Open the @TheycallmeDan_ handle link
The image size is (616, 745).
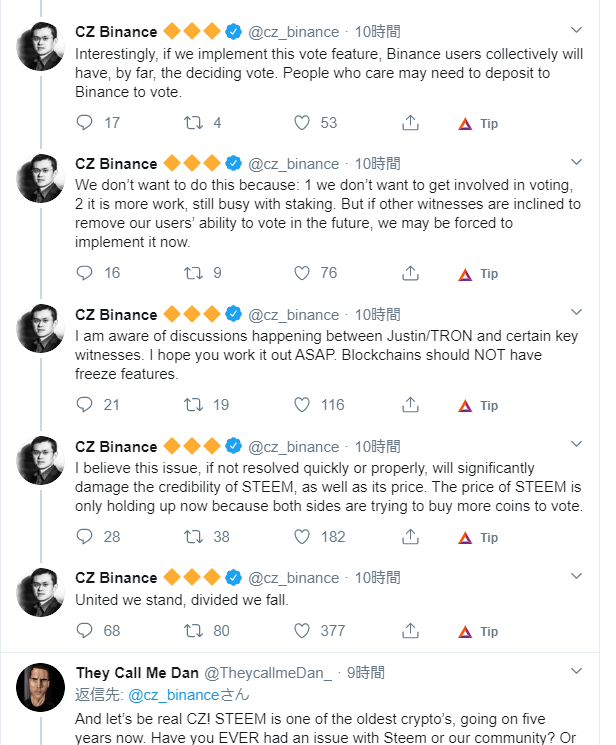[x=268, y=673]
